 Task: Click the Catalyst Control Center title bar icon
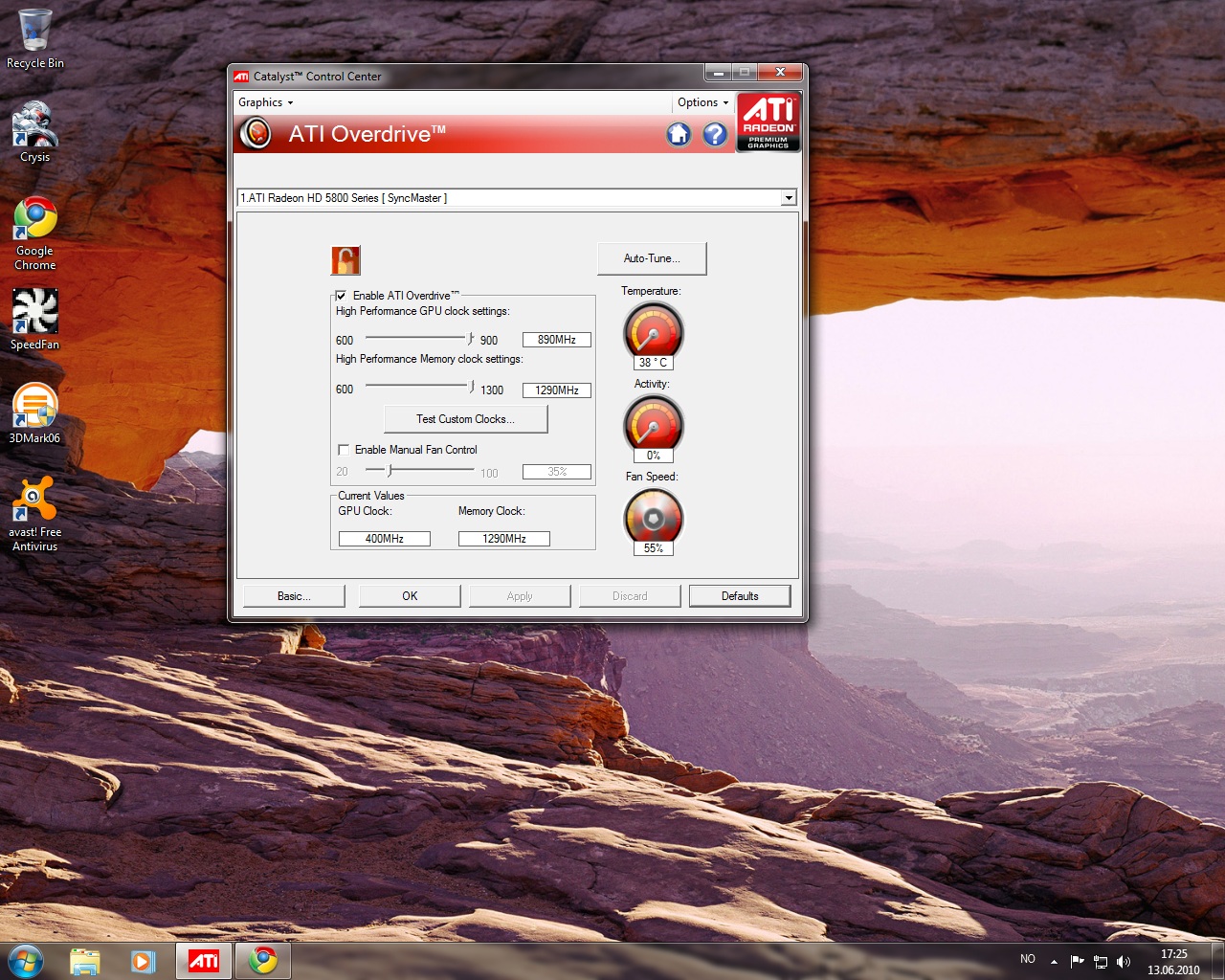[x=242, y=77]
